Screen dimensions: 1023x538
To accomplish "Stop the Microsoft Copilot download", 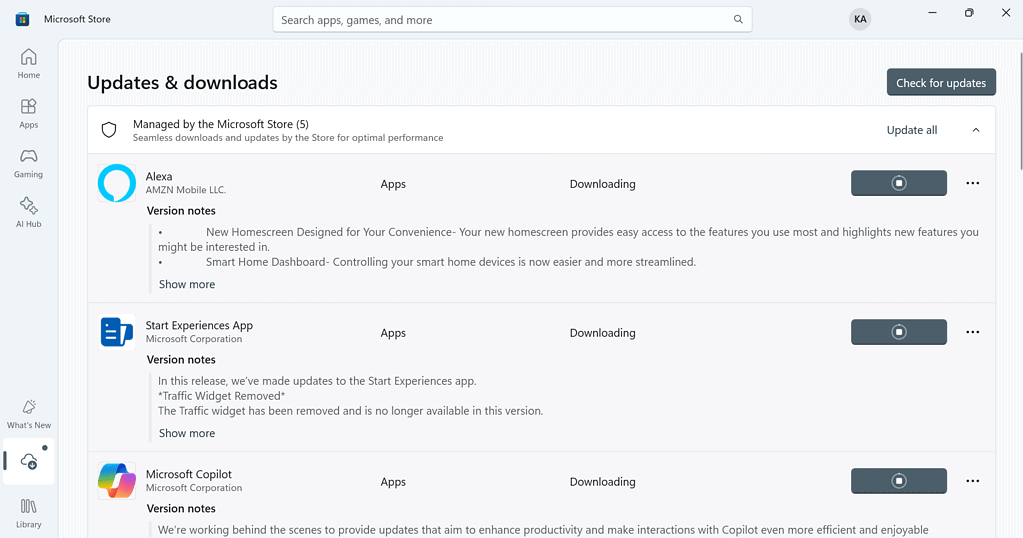I will click(x=898, y=481).
